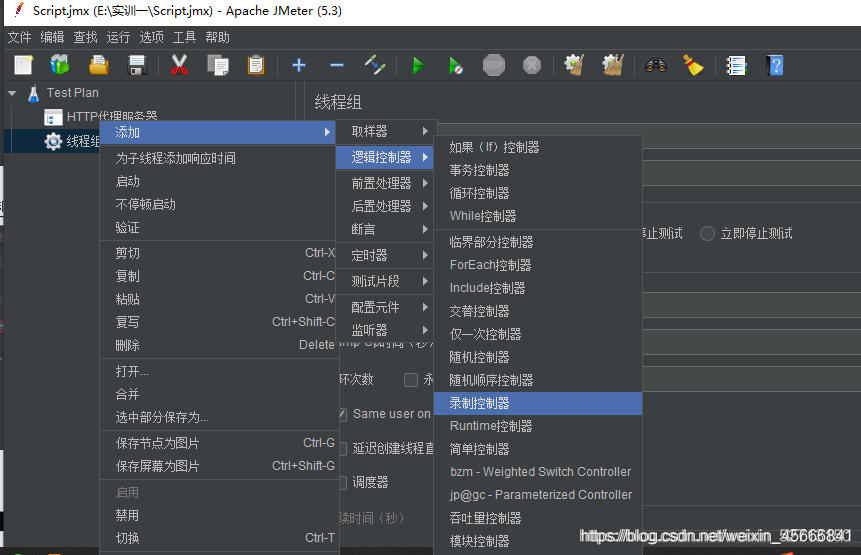Click the Reset Search broom icon
861x555 pixels.
pyautogui.click(x=693, y=65)
